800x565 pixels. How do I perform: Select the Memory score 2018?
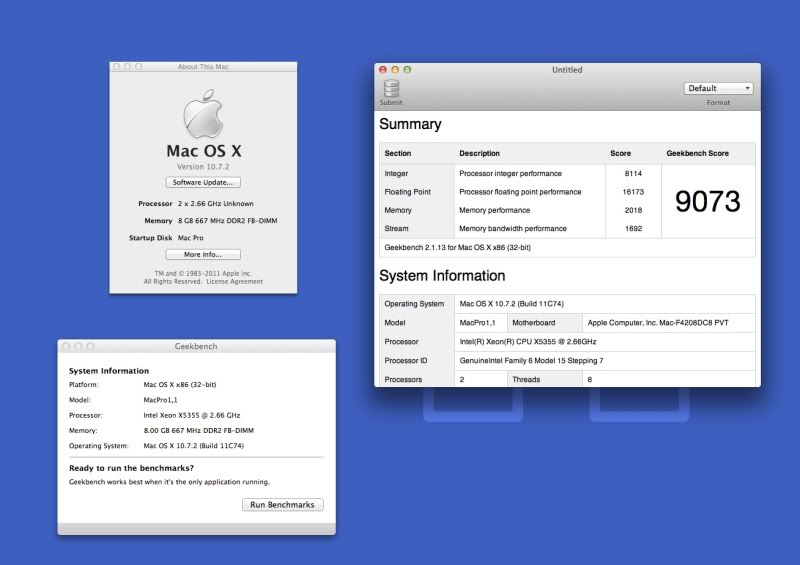pos(633,210)
